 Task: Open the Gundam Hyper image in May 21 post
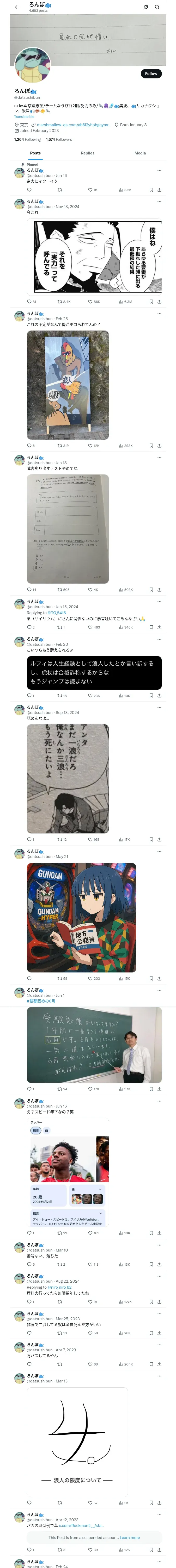tap(81, 917)
